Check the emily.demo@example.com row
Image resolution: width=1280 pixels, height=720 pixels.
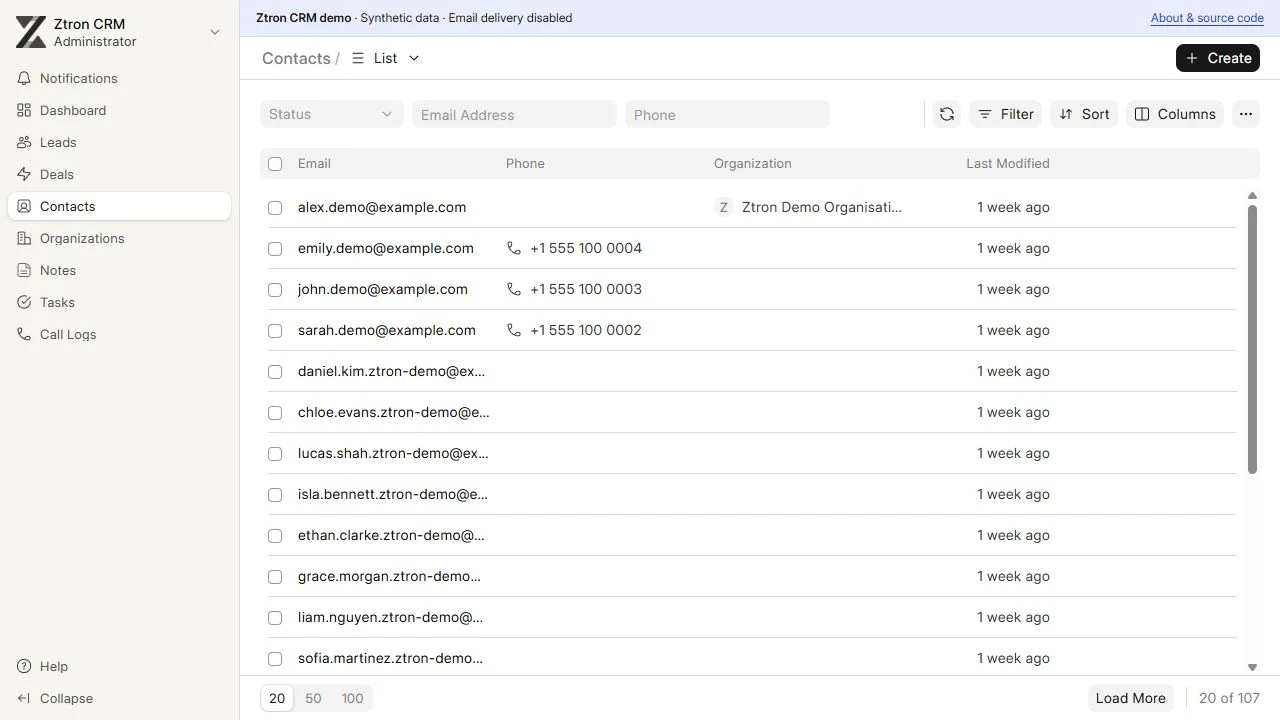[275, 249]
